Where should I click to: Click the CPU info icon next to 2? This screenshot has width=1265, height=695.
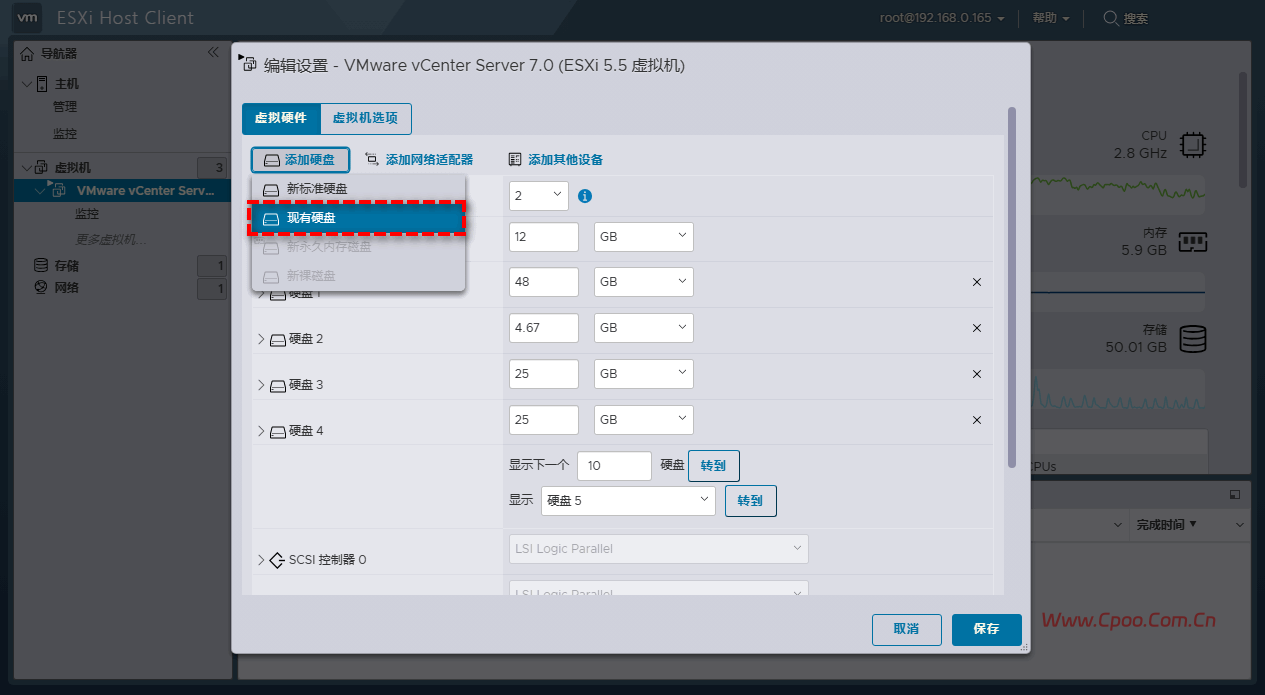(x=586, y=196)
